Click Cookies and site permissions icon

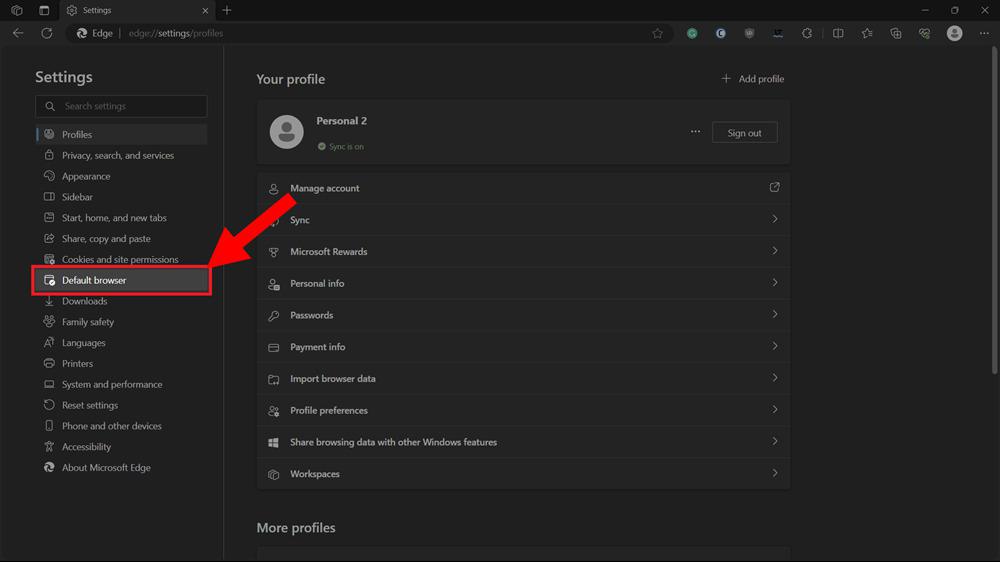point(49,260)
